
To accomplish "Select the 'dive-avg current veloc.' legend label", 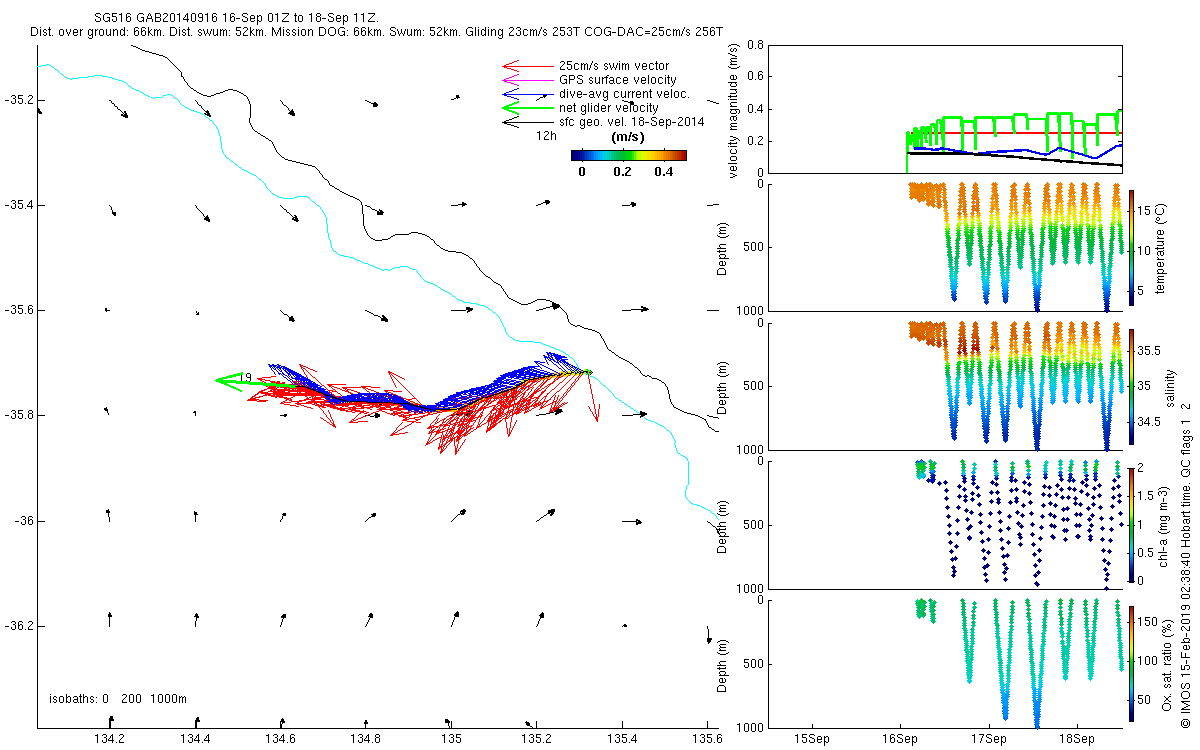I will click(625, 94).
